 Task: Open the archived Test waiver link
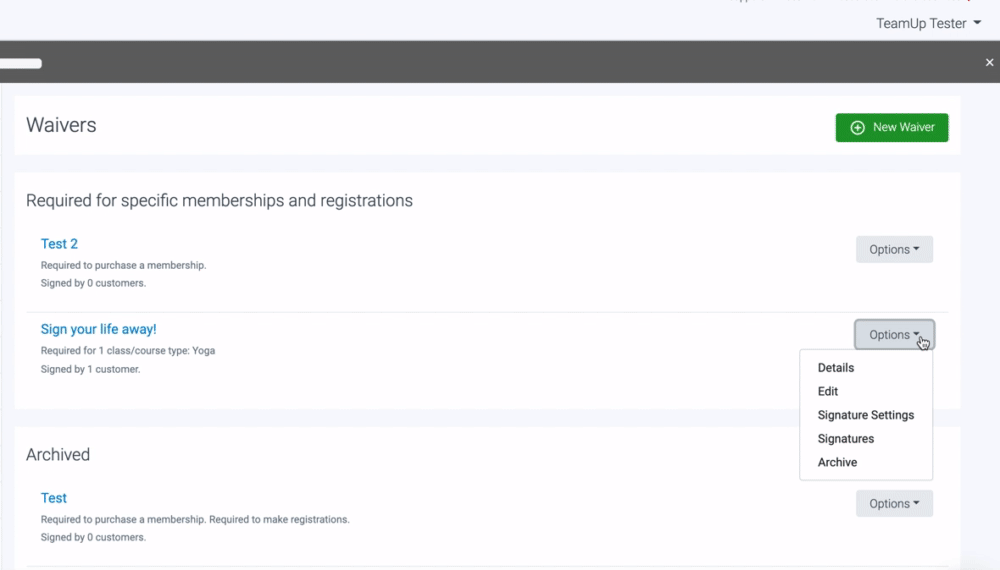click(x=54, y=498)
